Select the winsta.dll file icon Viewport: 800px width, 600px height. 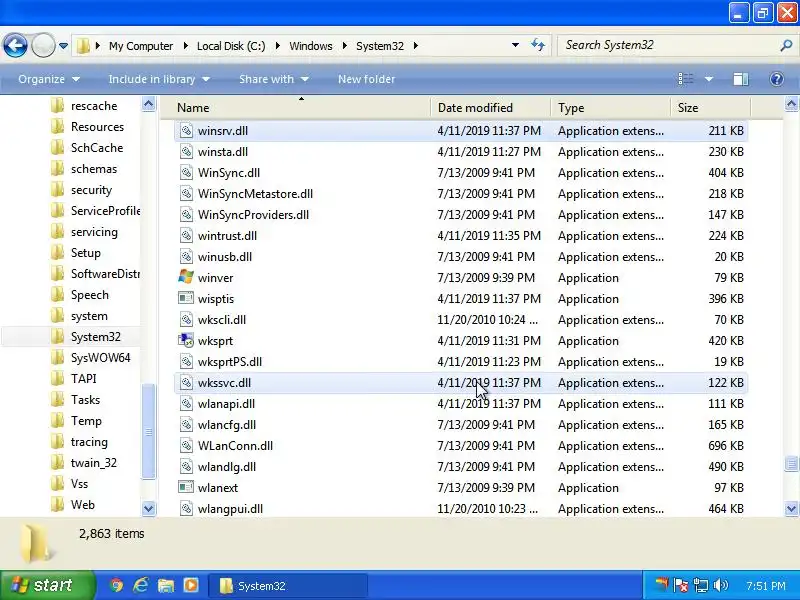(x=186, y=152)
